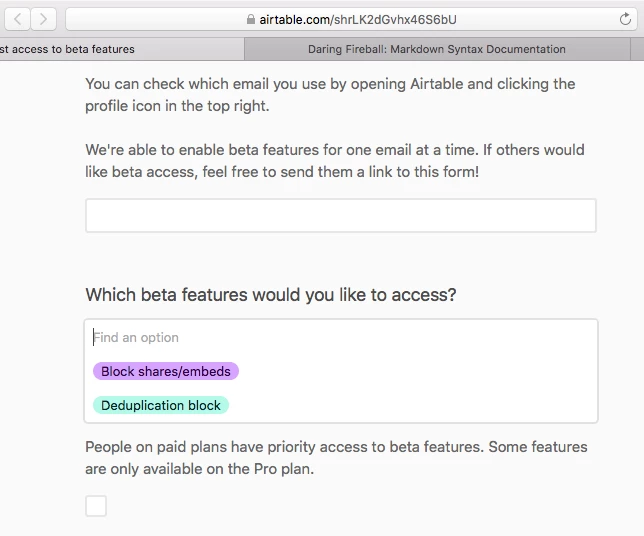Click the empty email text field
644x536 pixels.
click(340, 216)
